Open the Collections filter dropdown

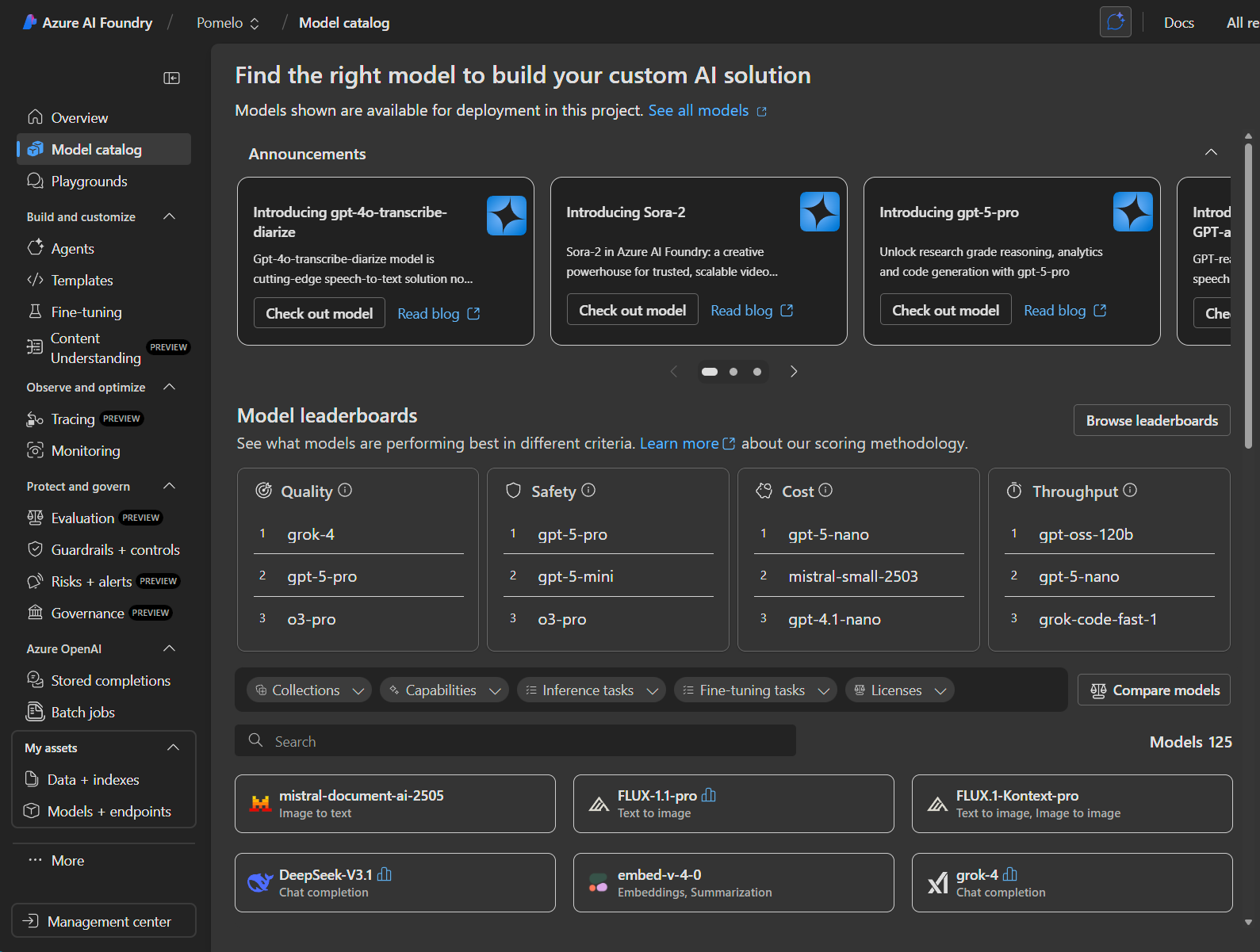click(308, 690)
